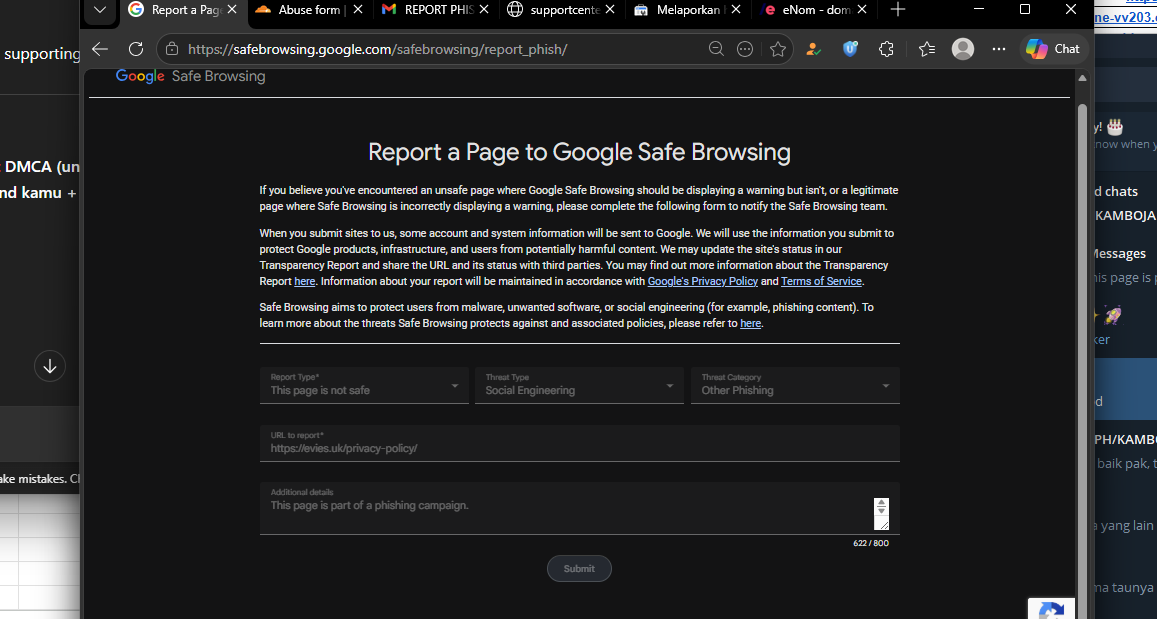Open the Extensions puzzle icon
1157x619 pixels.
coord(886,49)
